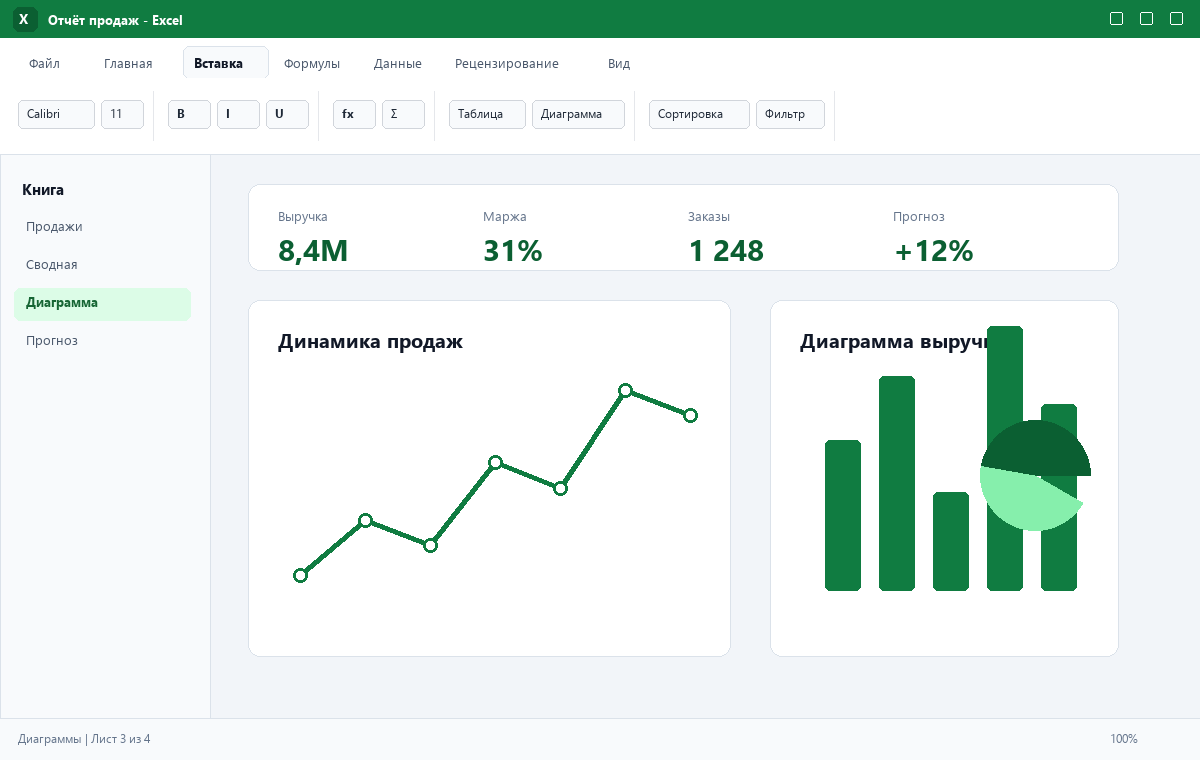This screenshot has width=1200, height=760.
Task: Open the Прогноз sheet in sidebar
Action: click(x=102, y=341)
